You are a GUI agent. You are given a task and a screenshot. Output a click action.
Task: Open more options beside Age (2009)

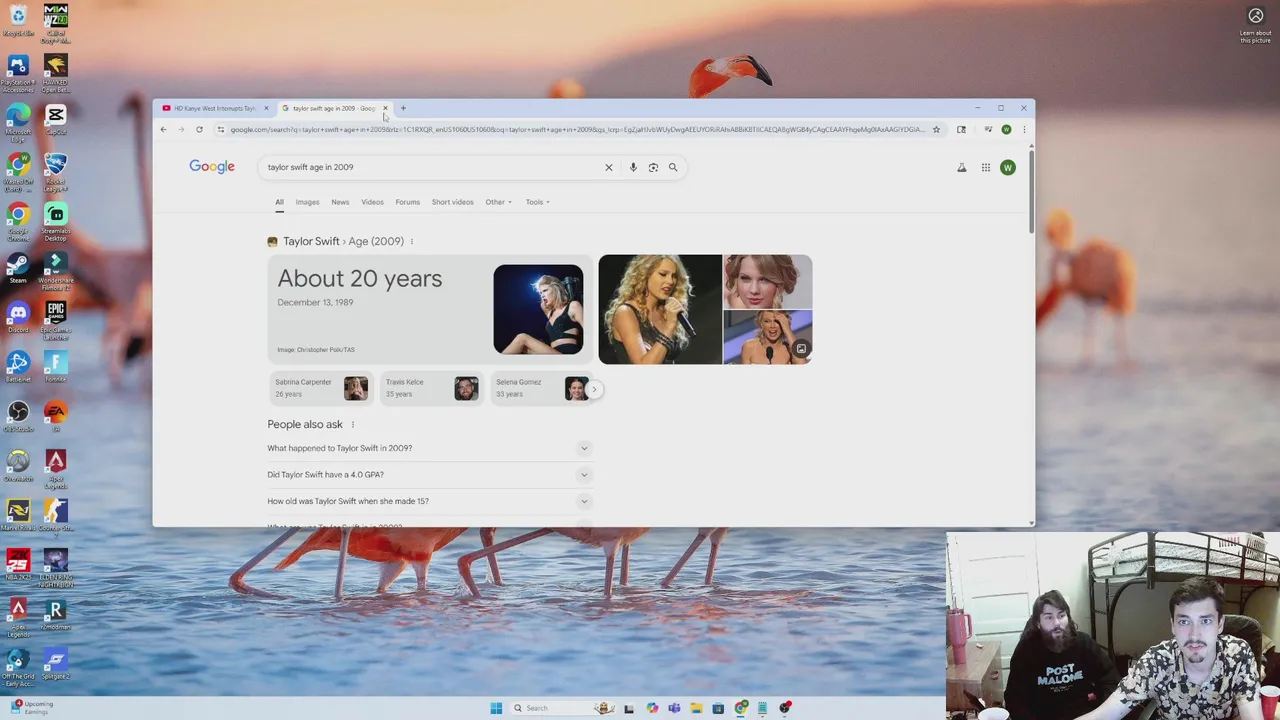pyautogui.click(x=412, y=241)
